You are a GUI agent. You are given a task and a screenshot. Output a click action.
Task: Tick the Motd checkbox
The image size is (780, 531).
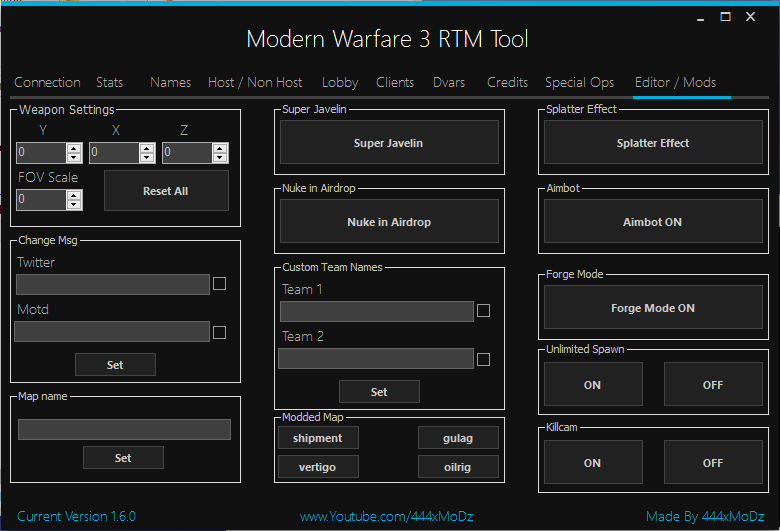[219, 332]
